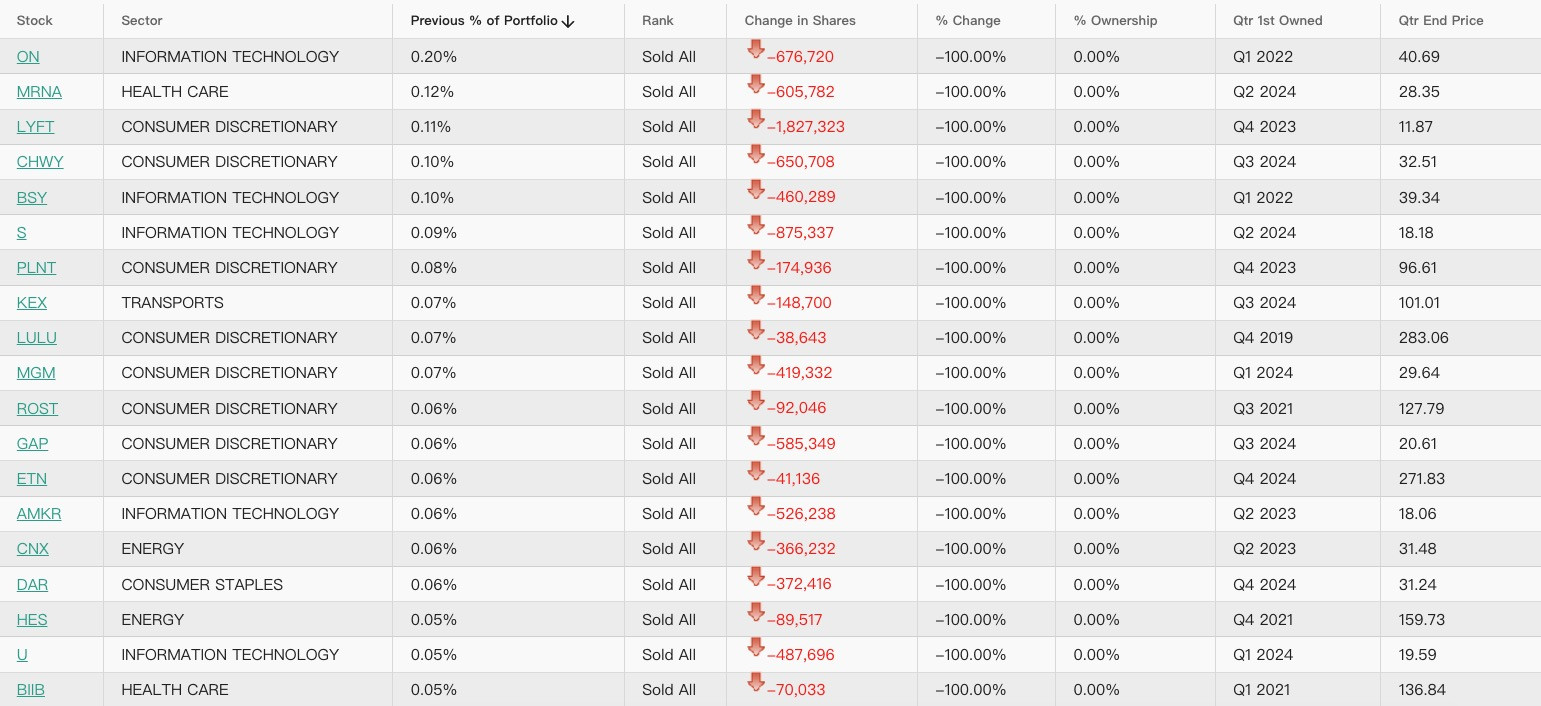Click the red arrow beside -526,238
1541x706 pixels.
pos(756,507)
